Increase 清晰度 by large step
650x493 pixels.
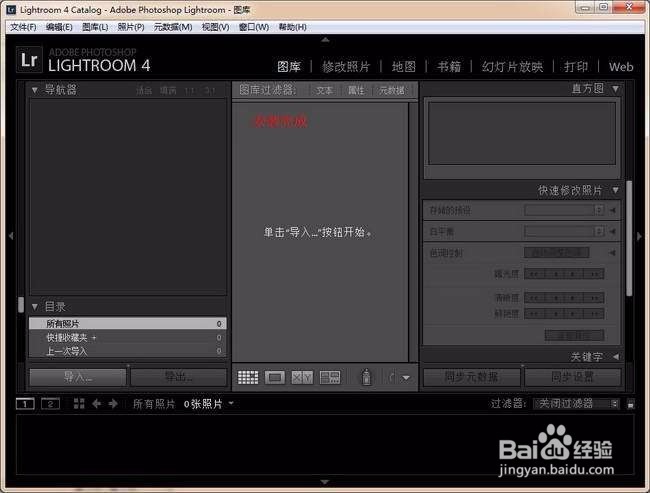(594, 298)
